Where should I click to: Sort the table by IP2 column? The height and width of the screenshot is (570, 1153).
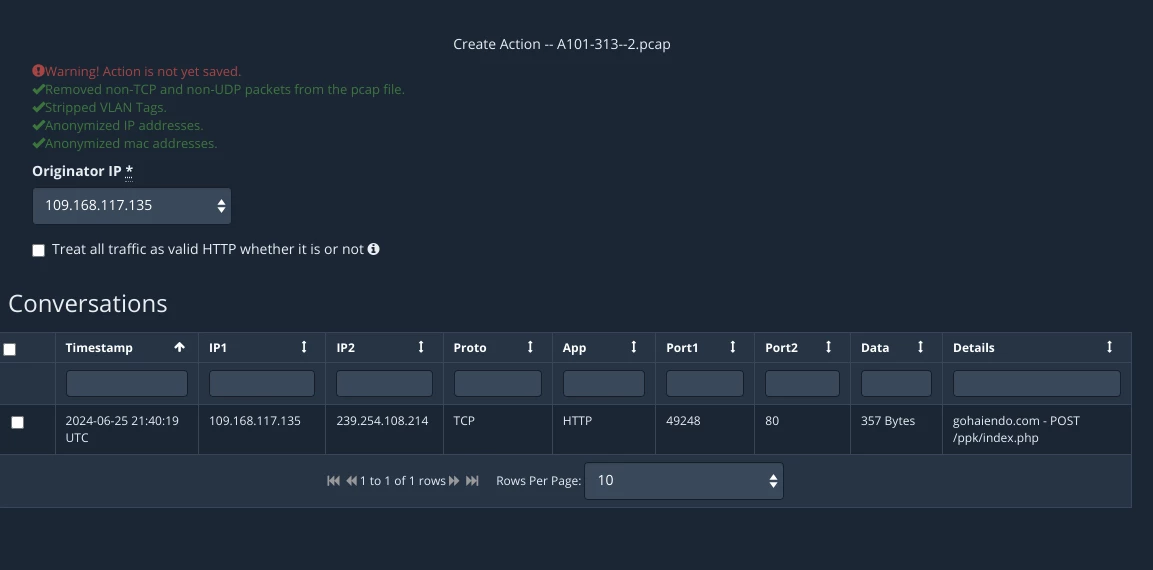click(421, 347)
